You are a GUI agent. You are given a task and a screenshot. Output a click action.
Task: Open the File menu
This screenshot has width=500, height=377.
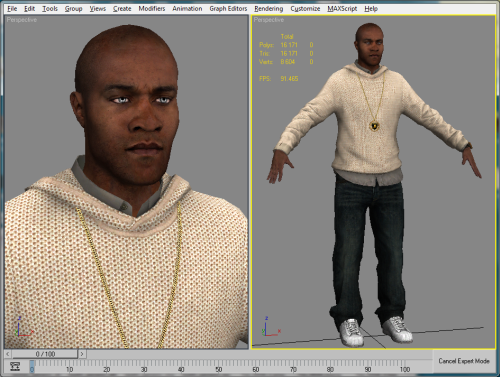tap(12, 9)
